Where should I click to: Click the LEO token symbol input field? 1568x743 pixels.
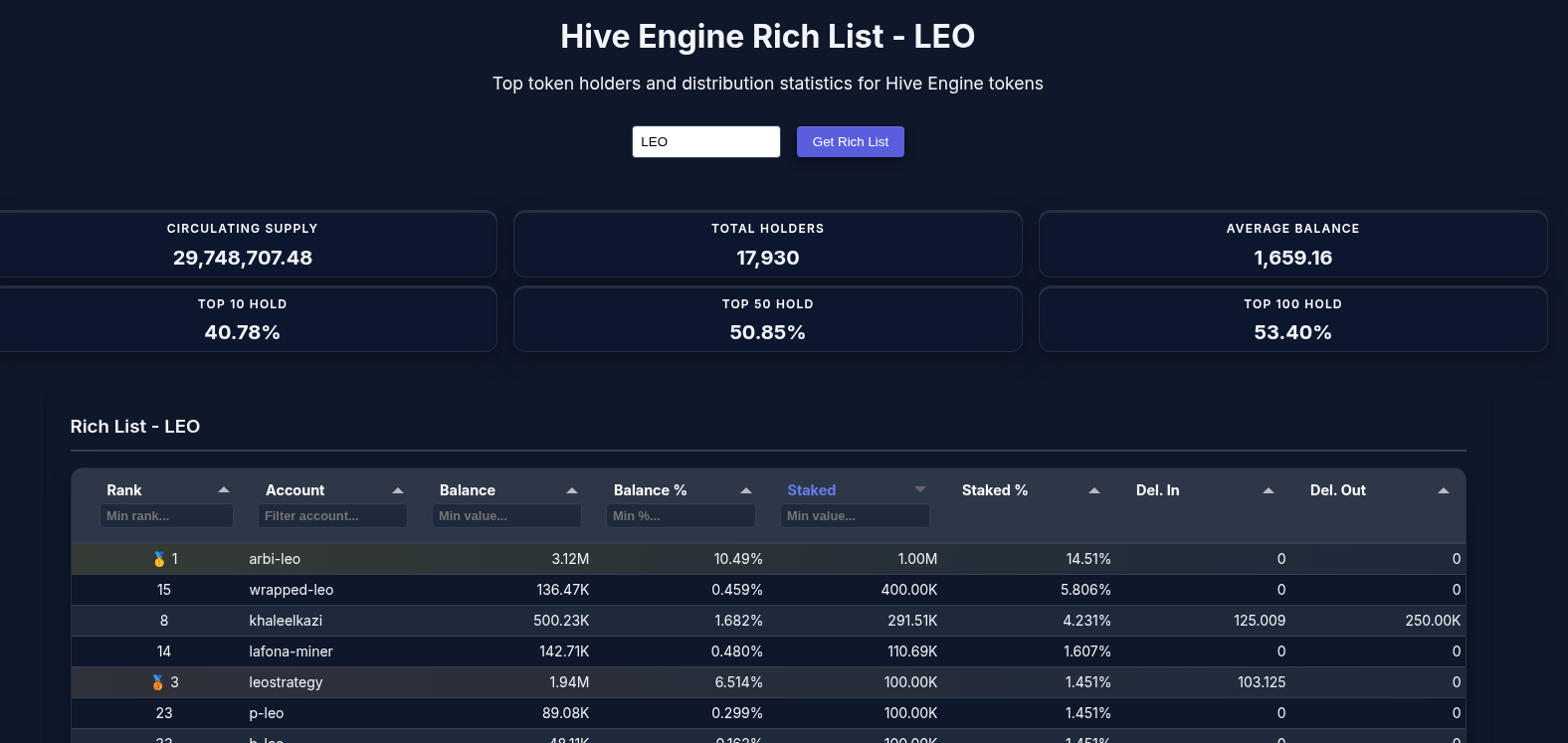705,141
